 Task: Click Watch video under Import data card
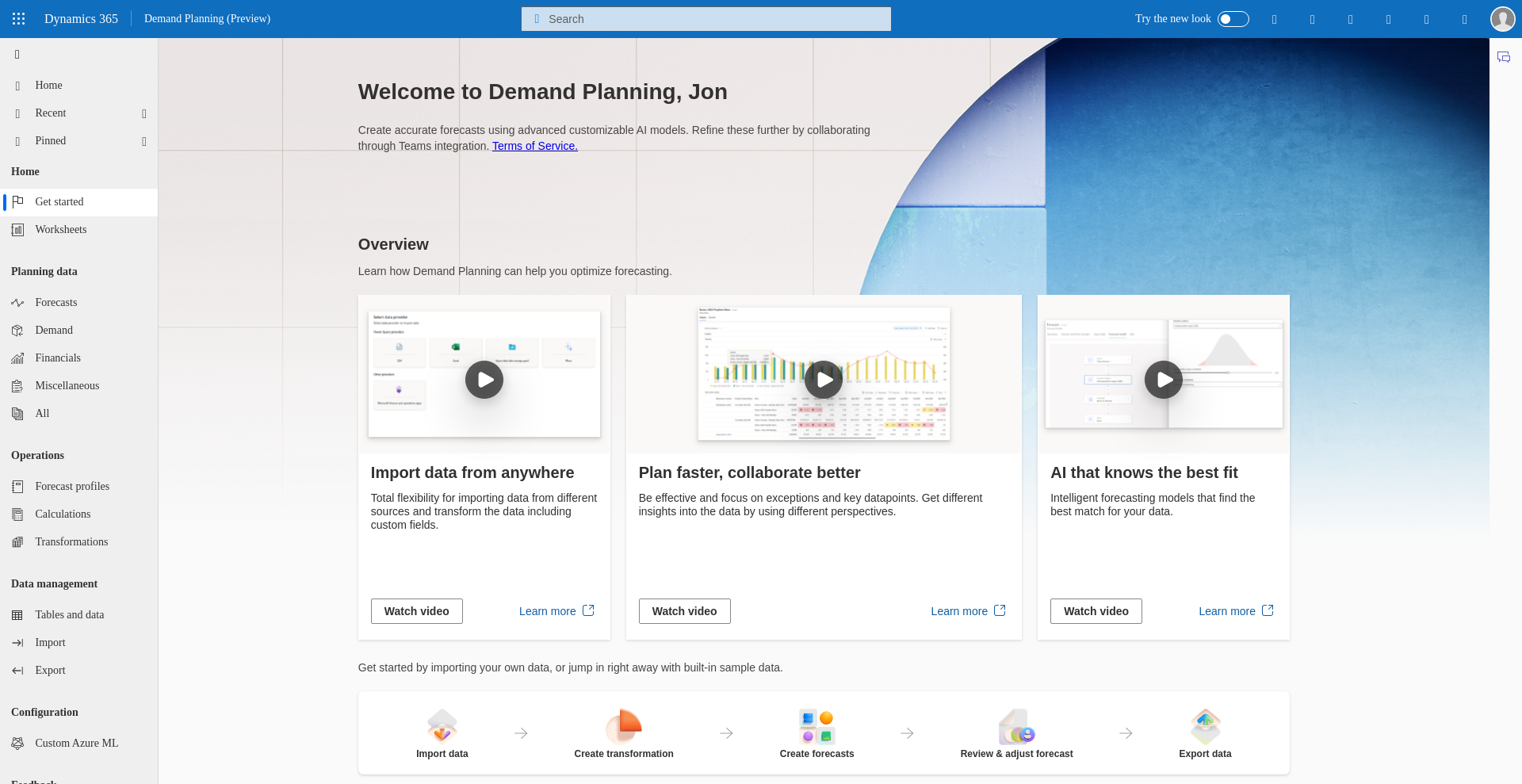point(416,611)
